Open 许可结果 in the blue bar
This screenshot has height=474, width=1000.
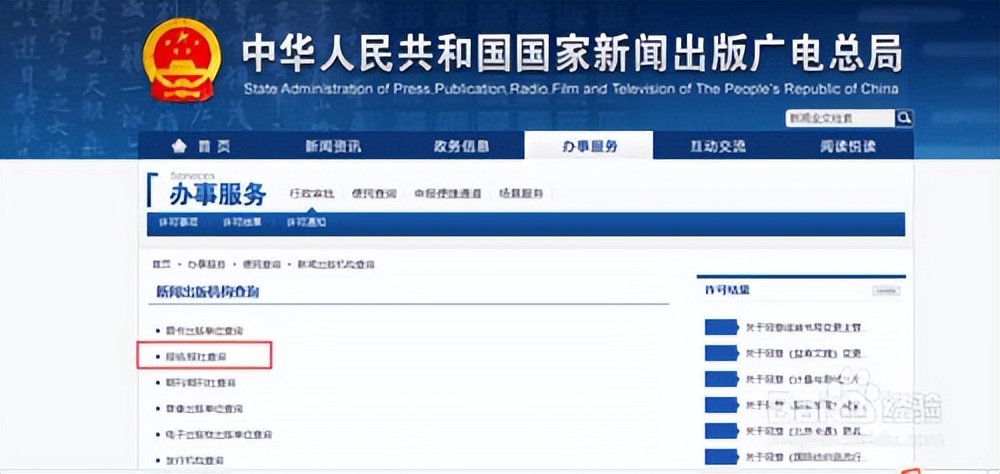pos(242,223)
